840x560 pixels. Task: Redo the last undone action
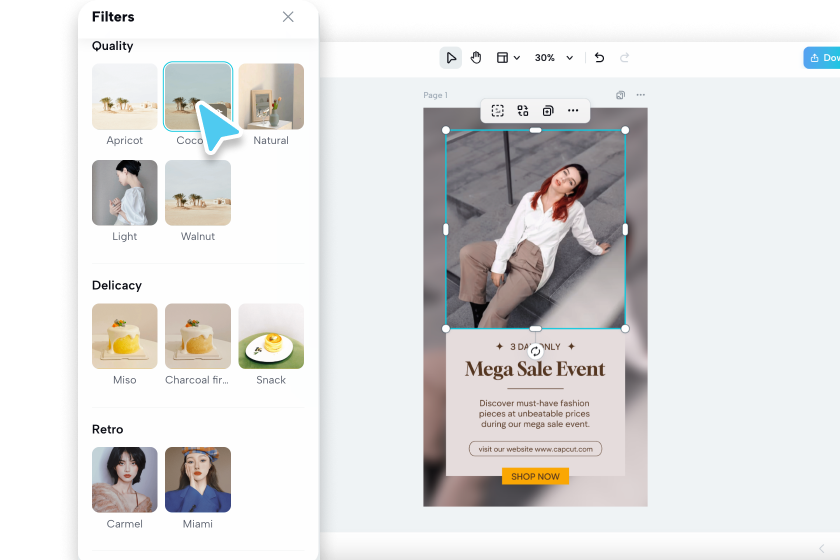tap(624, 57)
